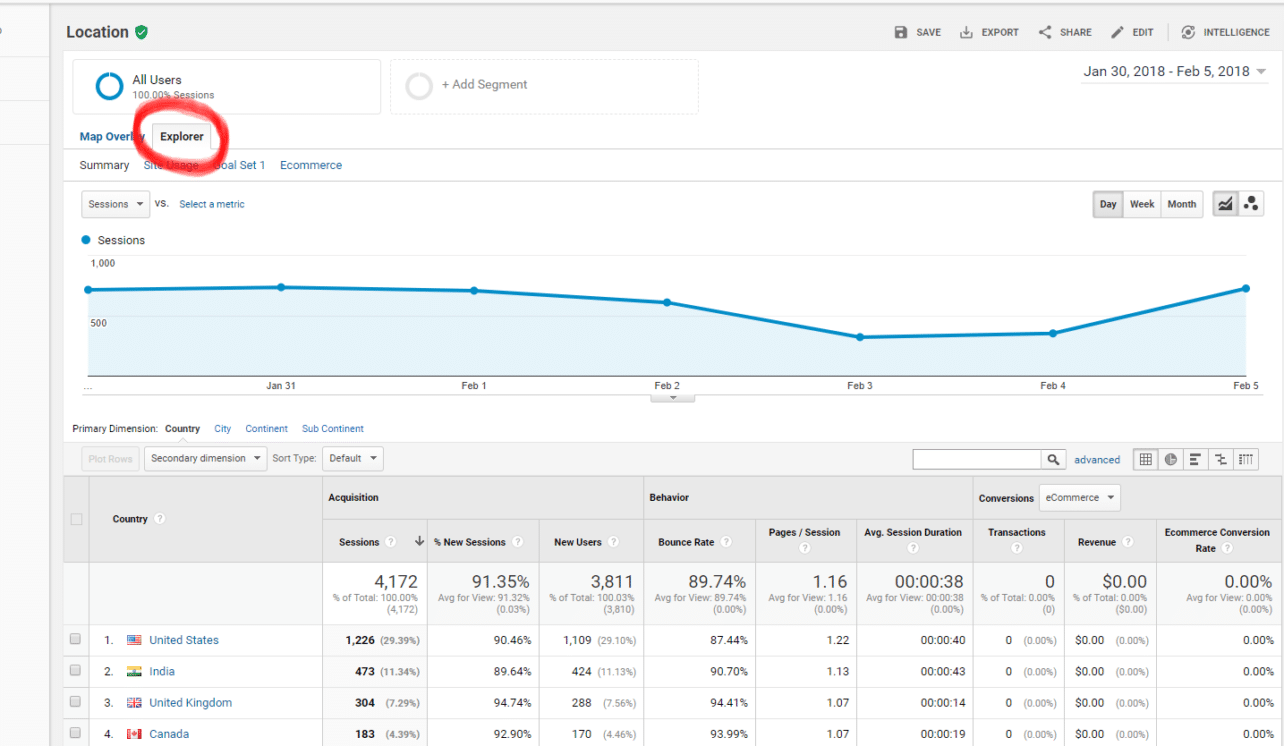The height and width of the screenshot is (746, 1284).
Task: Open the Secondary dimension dropdown
Action: click(205, 458)
